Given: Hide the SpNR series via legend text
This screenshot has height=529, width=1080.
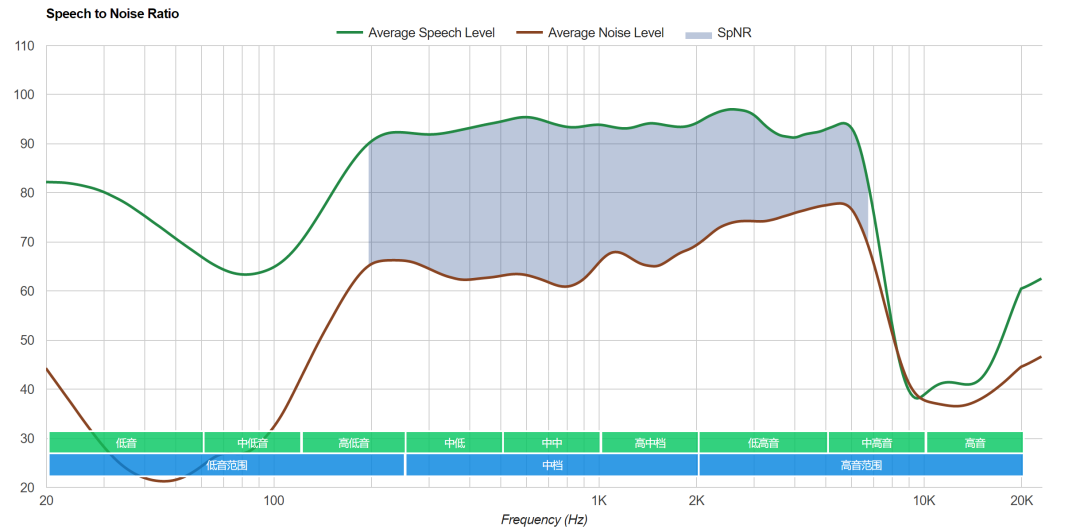Looking at the screenshot, I should (734, 33).
